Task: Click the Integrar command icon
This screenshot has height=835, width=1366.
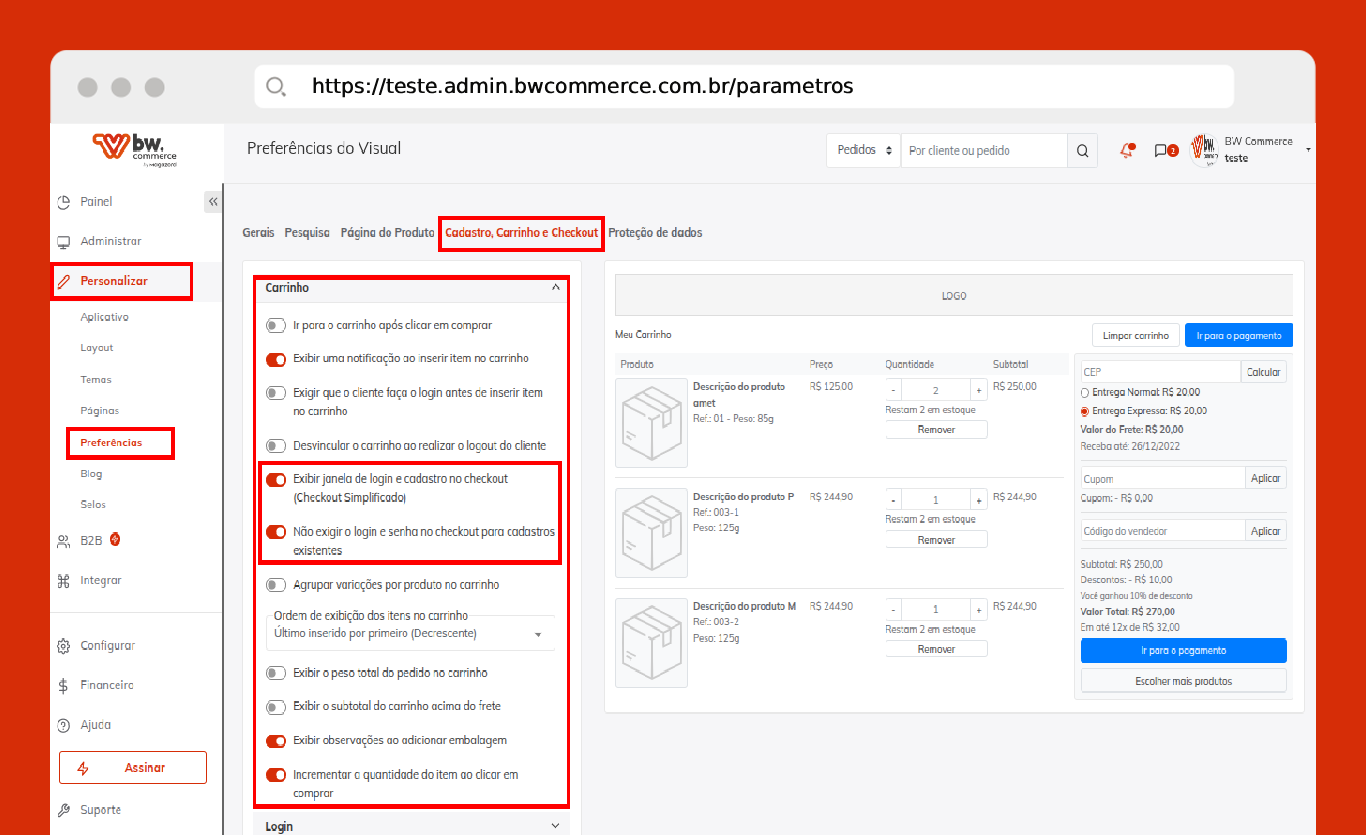Action: [x=64, y=581]
